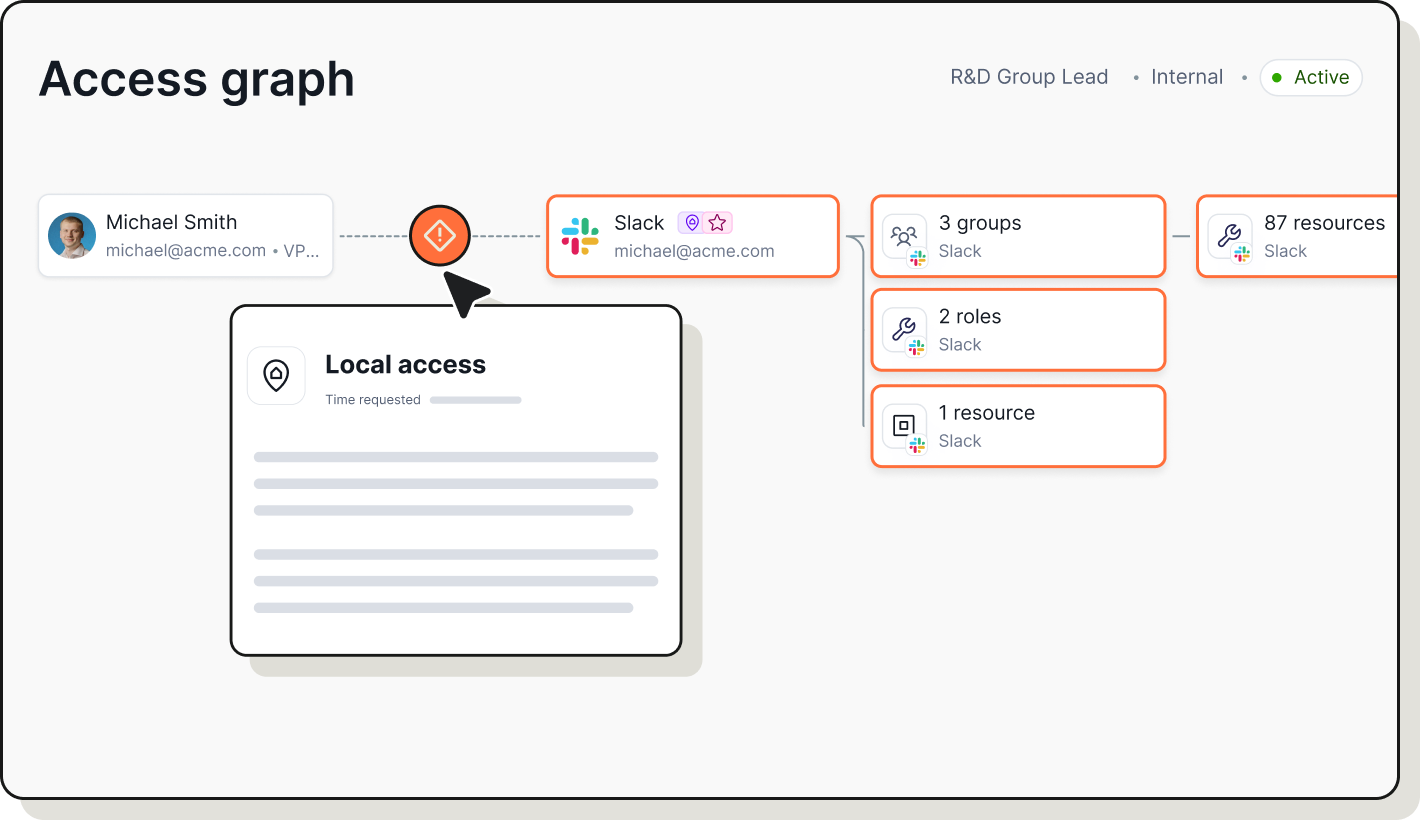The width and height of the screenshot is (1420, 820).
Task: Click the Internal label in the header
Action: coord(1187,76)
